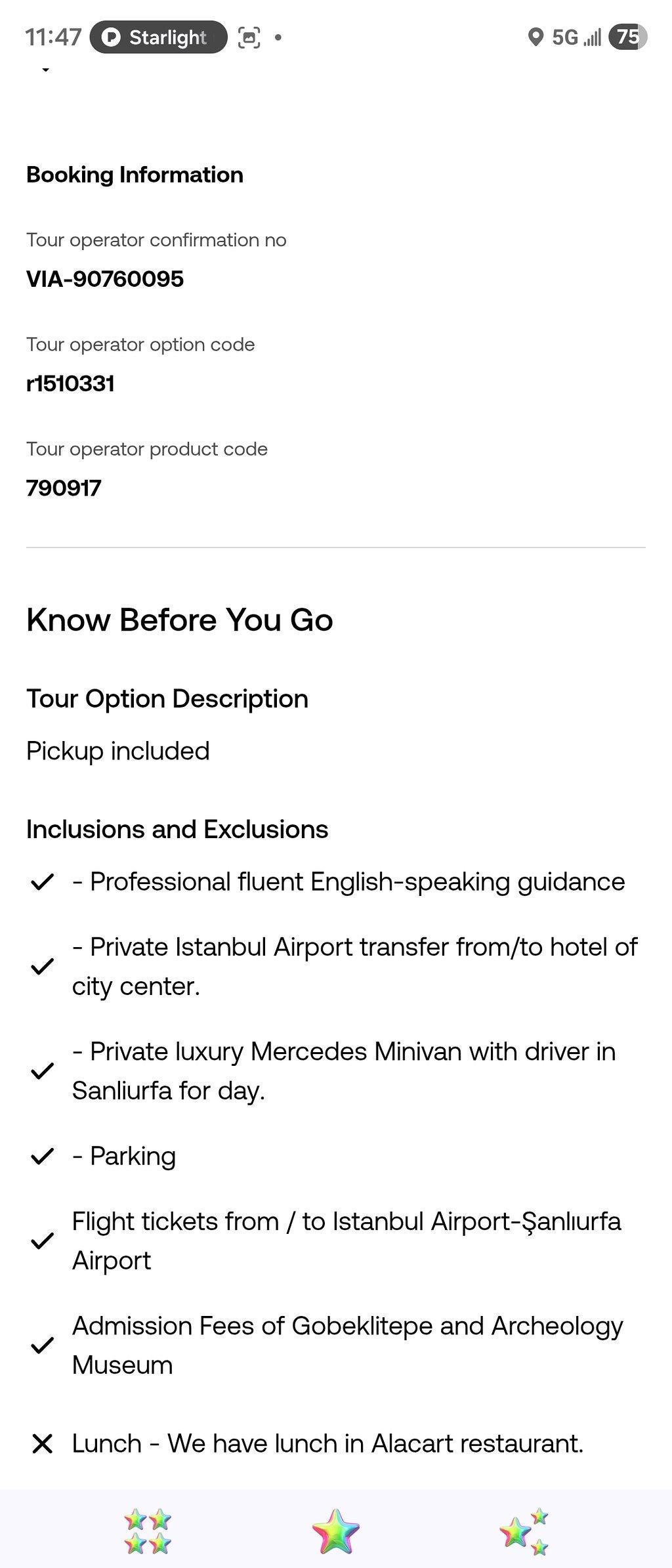The width and height of the screenshot is (672, 1568).
Task: Tap the option code r1510331
Action: [x=70, y=383]
